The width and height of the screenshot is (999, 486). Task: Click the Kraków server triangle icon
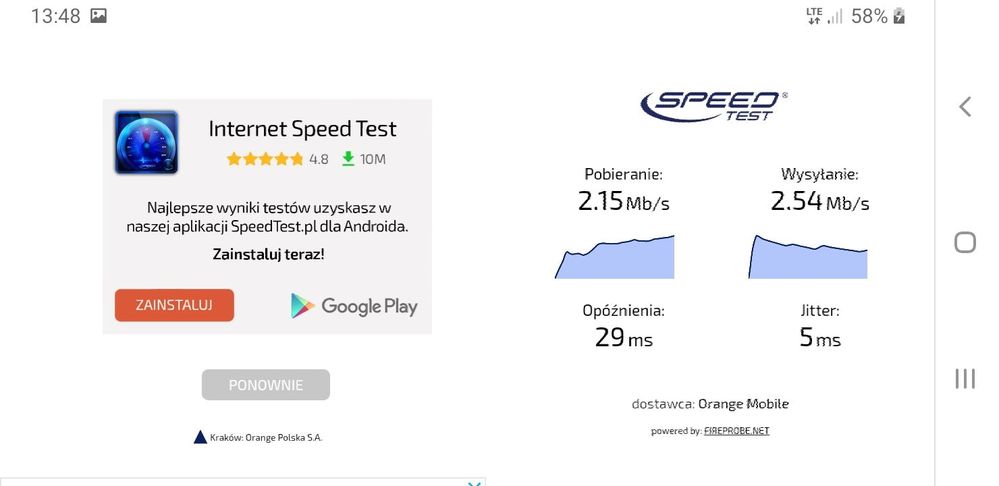pyautogui.click(x=200, y=437)
